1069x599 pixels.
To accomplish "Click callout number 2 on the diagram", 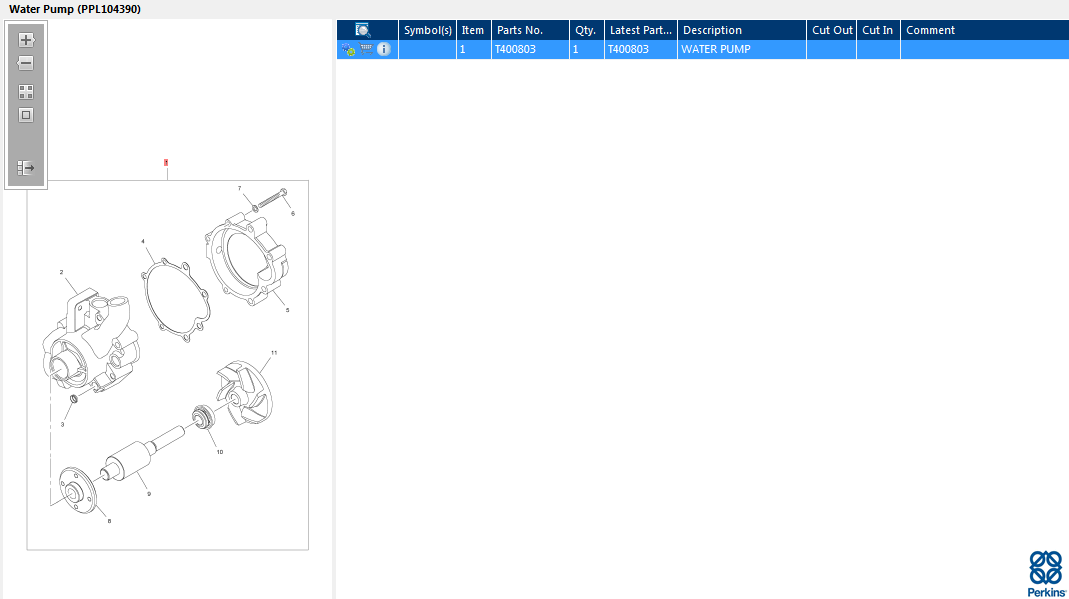I will point(61,272).
